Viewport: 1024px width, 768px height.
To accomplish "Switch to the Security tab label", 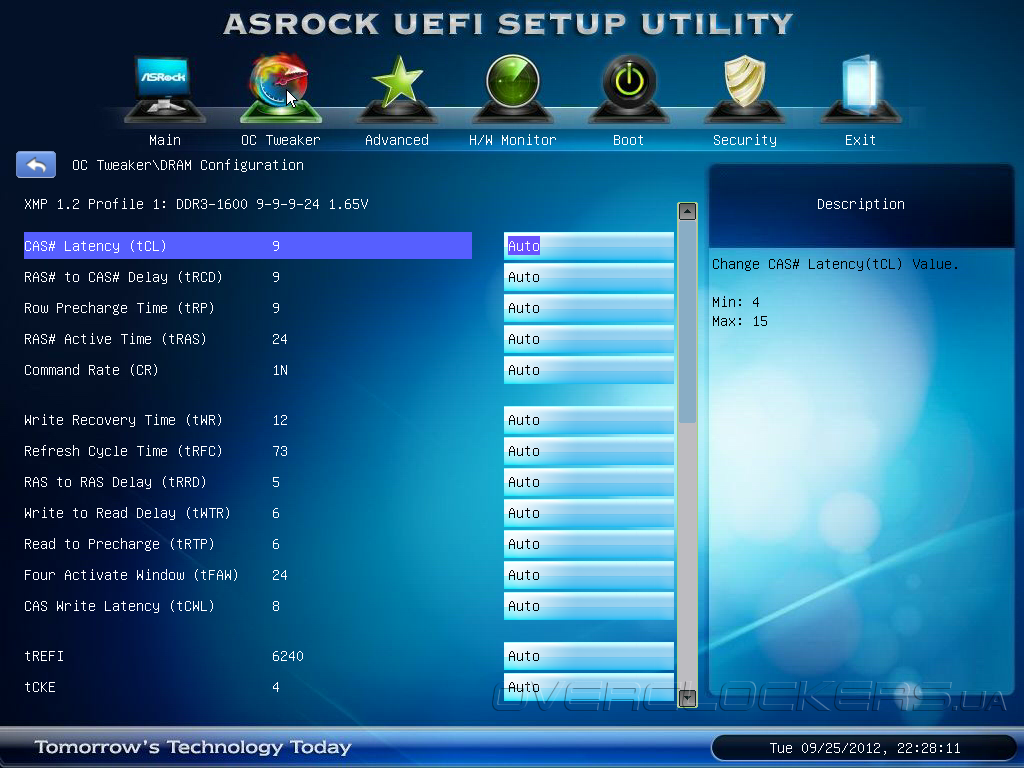I will tap(744, 140).
